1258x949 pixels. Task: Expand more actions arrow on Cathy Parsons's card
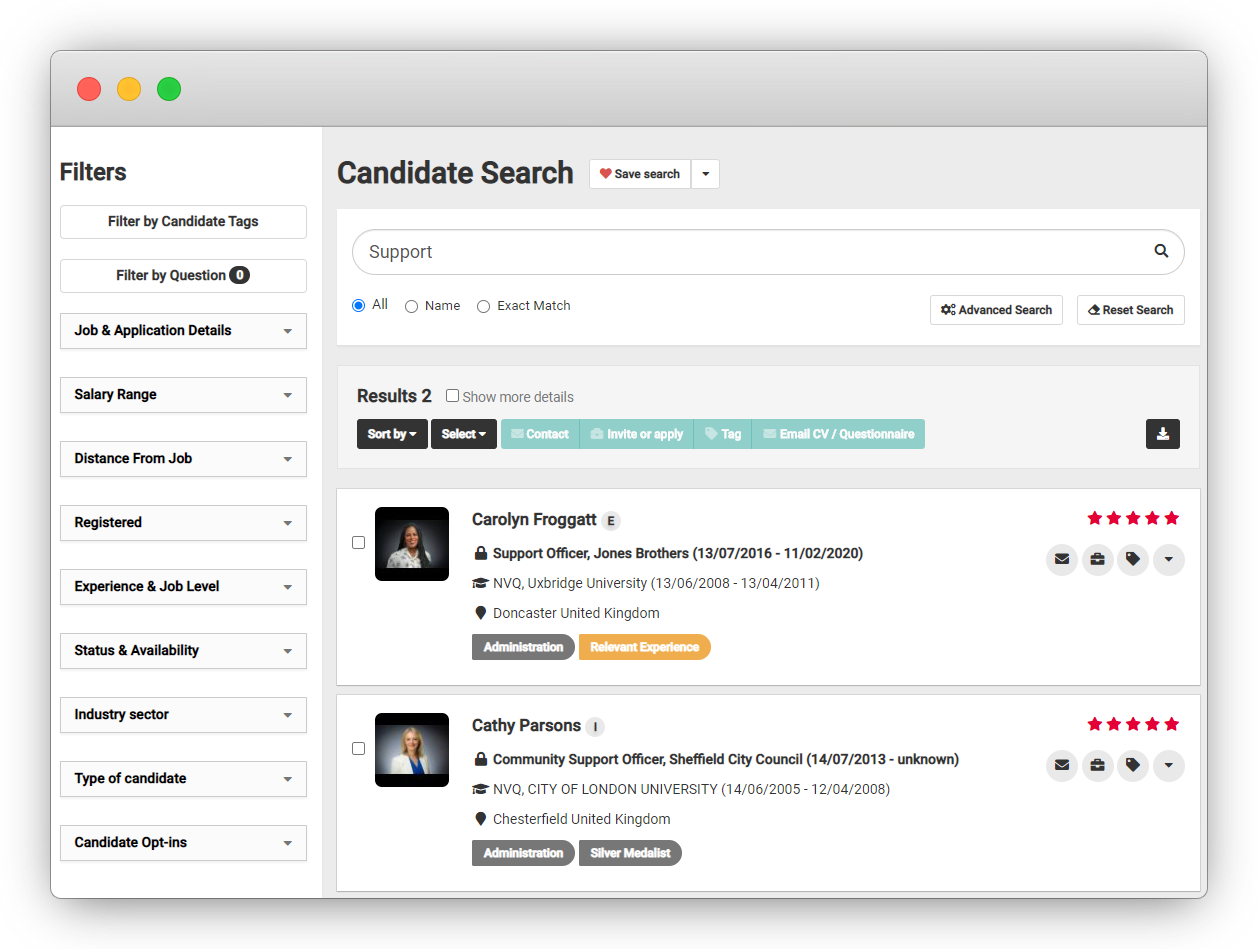[1168, 765]
